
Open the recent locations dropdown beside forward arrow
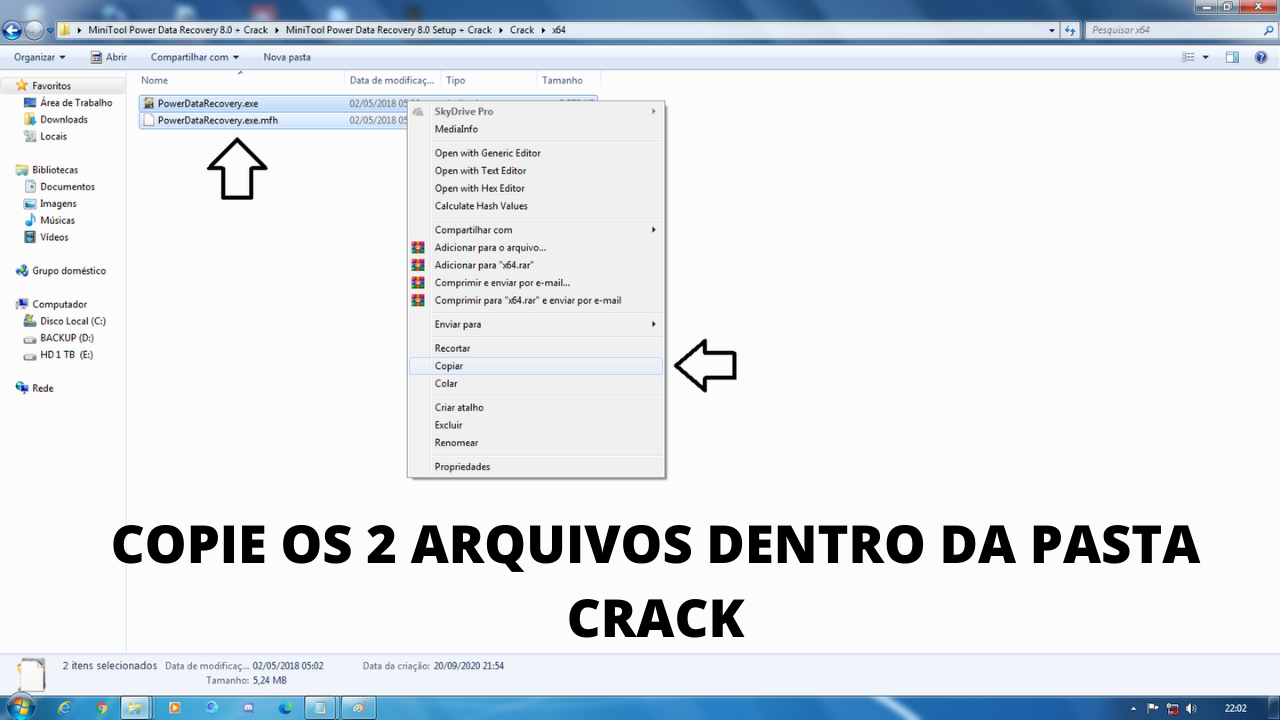pyautogui.click(x=50, y=30)
